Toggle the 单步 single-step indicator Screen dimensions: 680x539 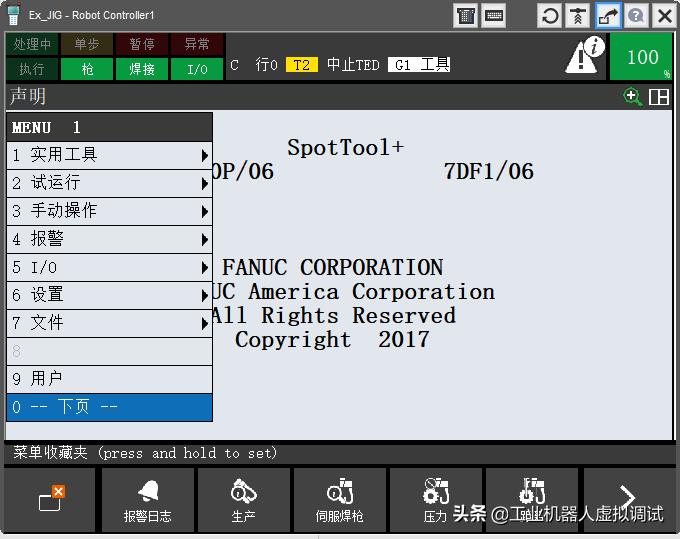[x=87, y=44]
